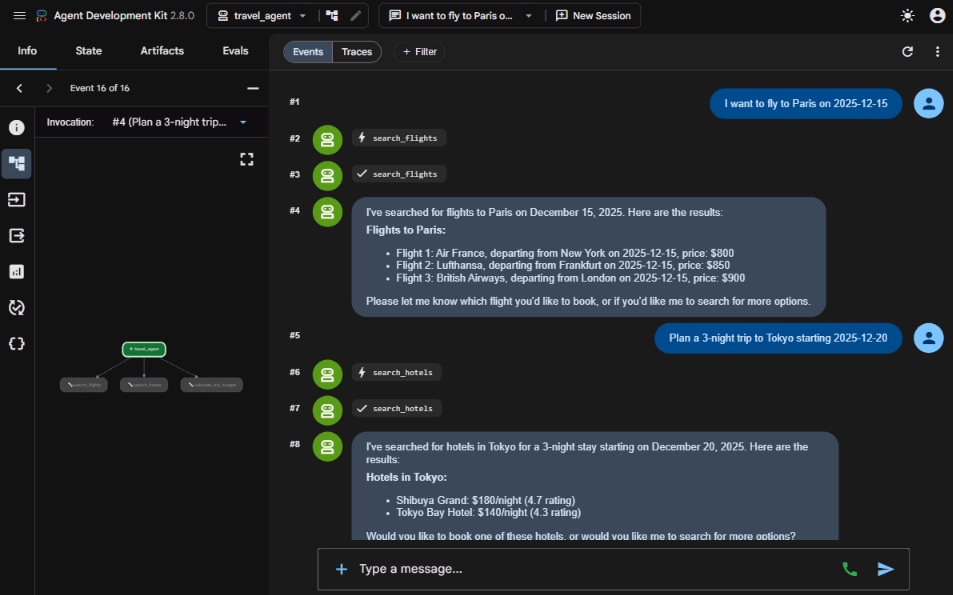Click the 'Flight 3: British Airways' list line
This screenshot has height=595, width=953.
[571, 278]
